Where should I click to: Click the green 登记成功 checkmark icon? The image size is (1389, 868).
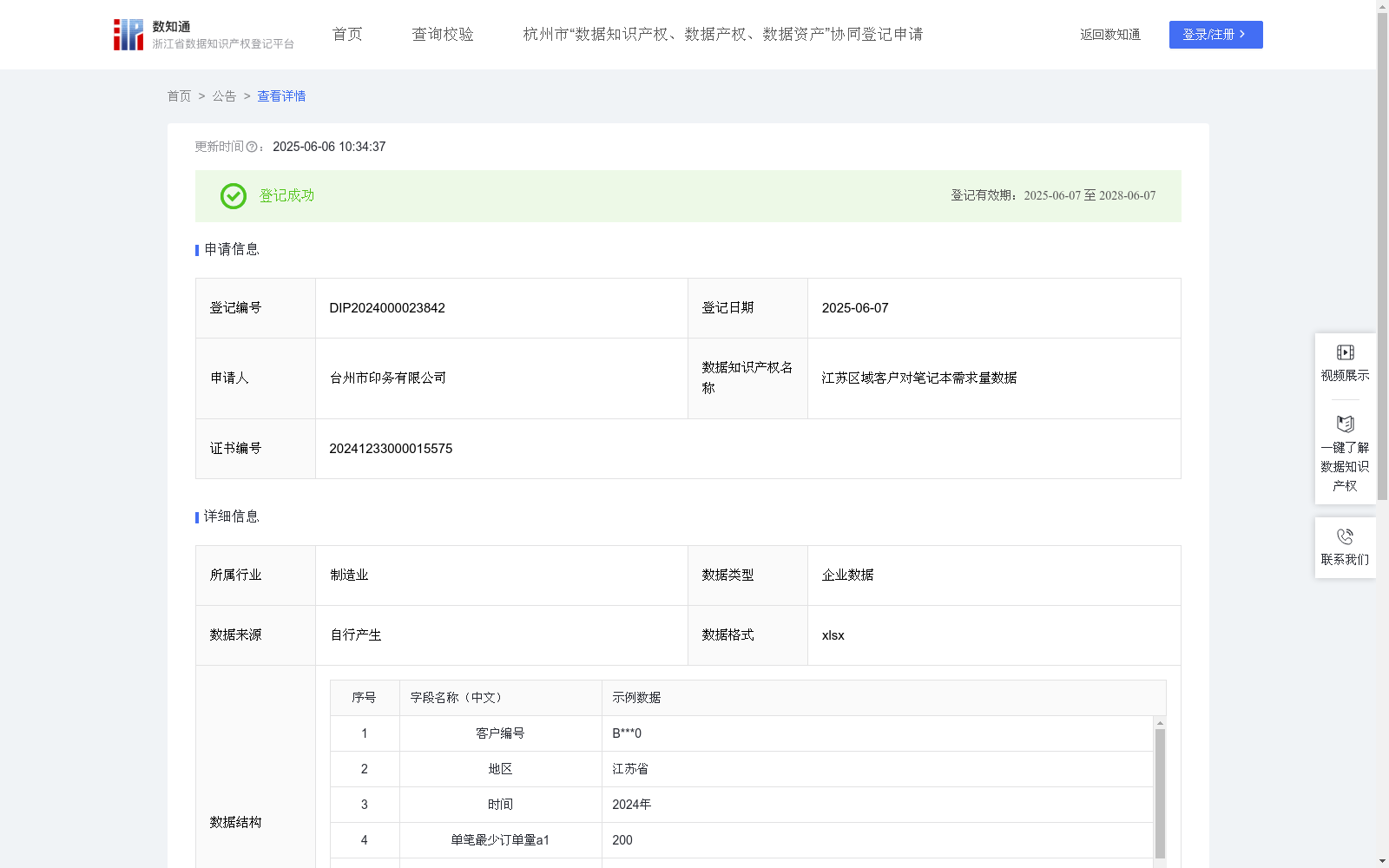point(234,196)
